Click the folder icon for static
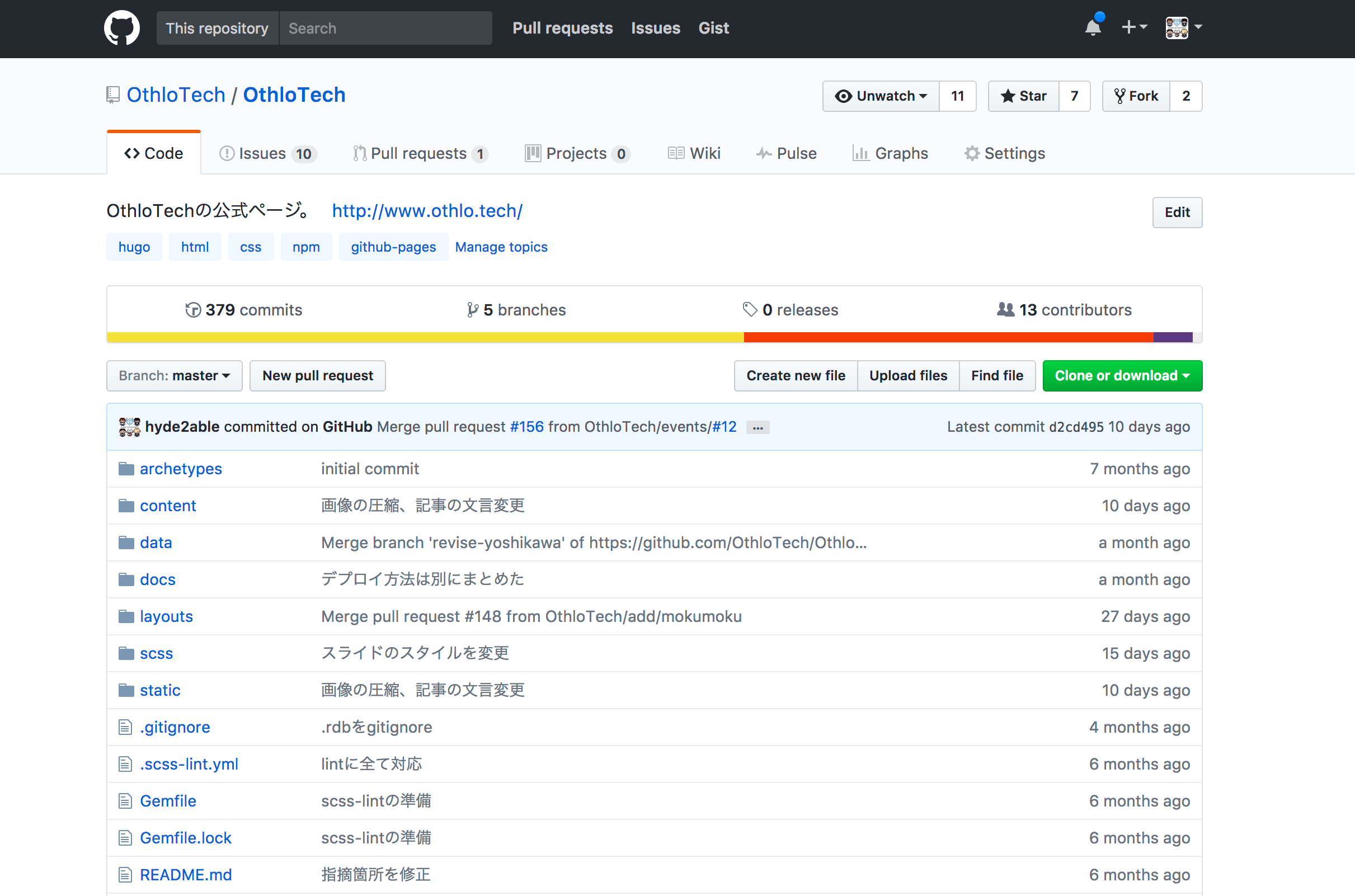Screen dimensions: 1355x896 pyautogui.click(x=126, y=690)
